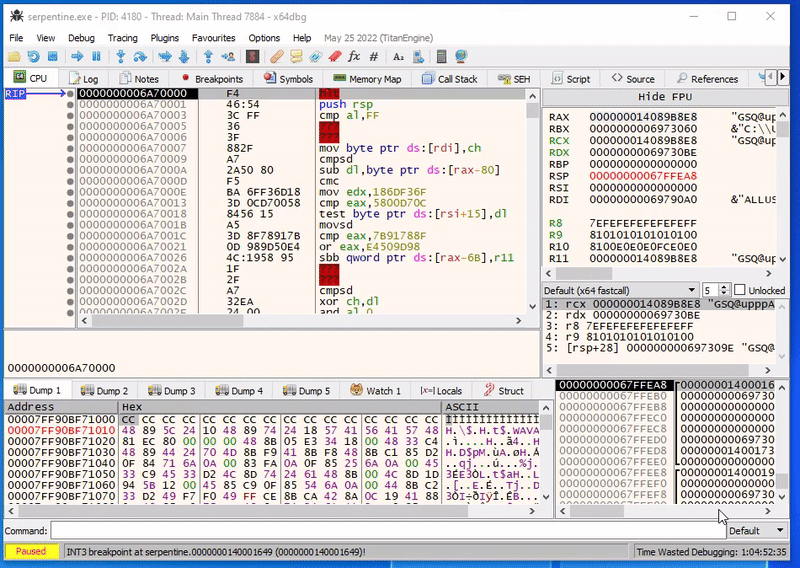Click the Time Wasted Debugging status label

tap(711, 552)
